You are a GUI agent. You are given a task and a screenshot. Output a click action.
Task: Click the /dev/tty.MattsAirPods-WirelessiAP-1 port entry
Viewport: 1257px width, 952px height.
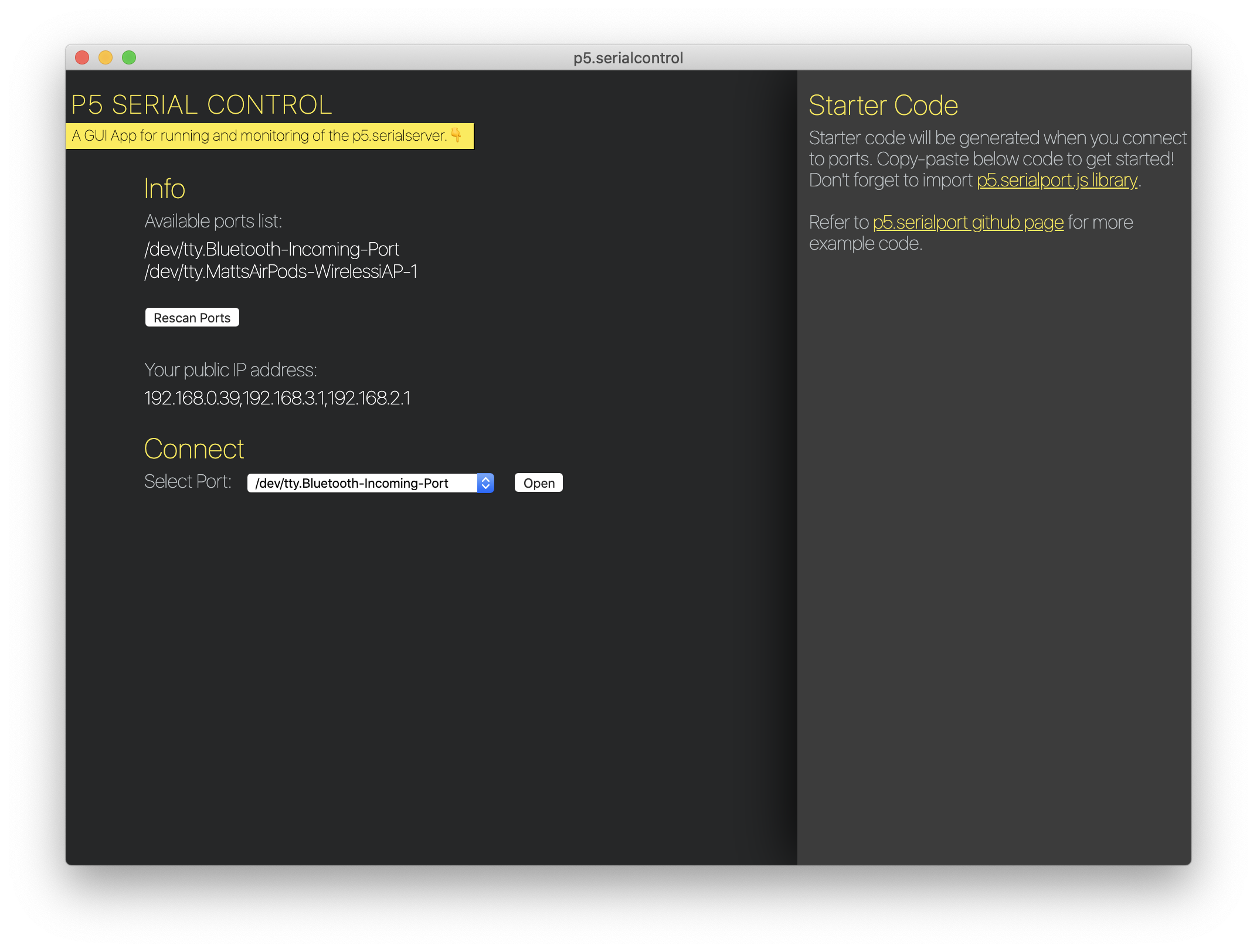point(280,271)
